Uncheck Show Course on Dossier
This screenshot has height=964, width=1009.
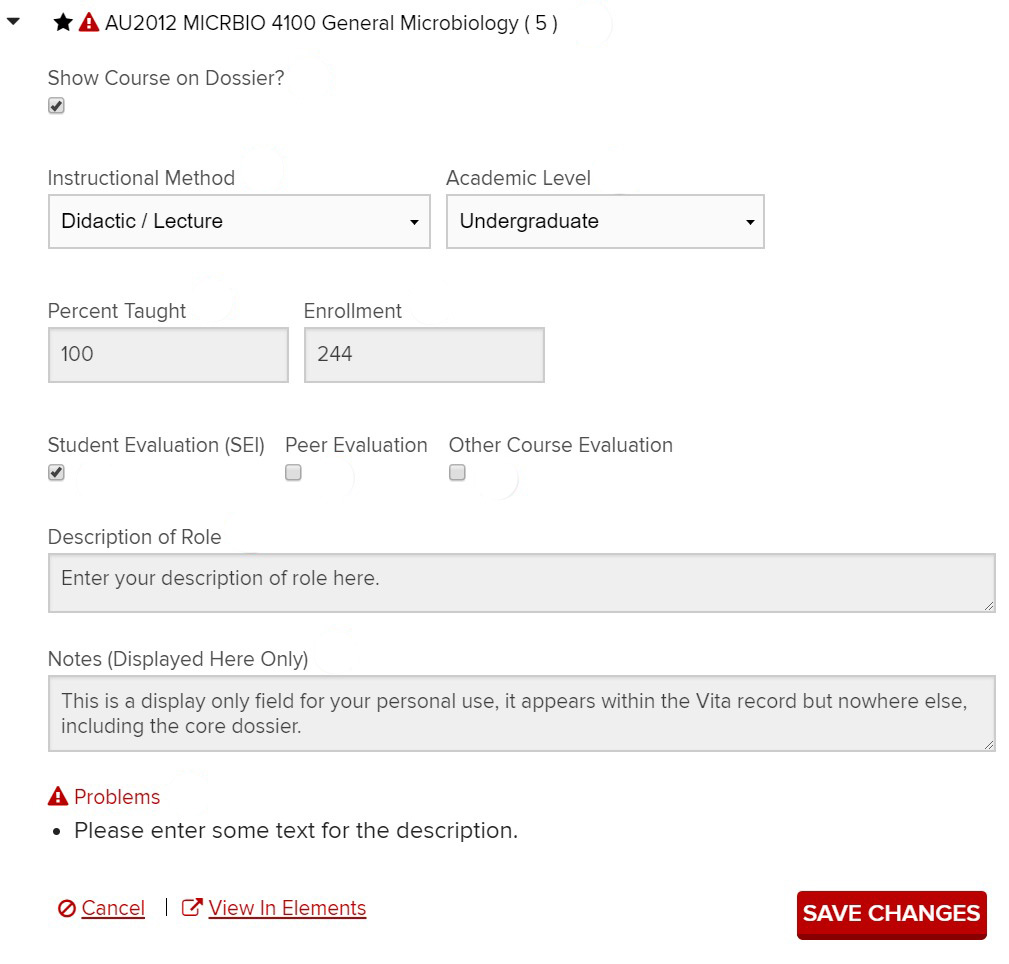[x=56, y=105]
